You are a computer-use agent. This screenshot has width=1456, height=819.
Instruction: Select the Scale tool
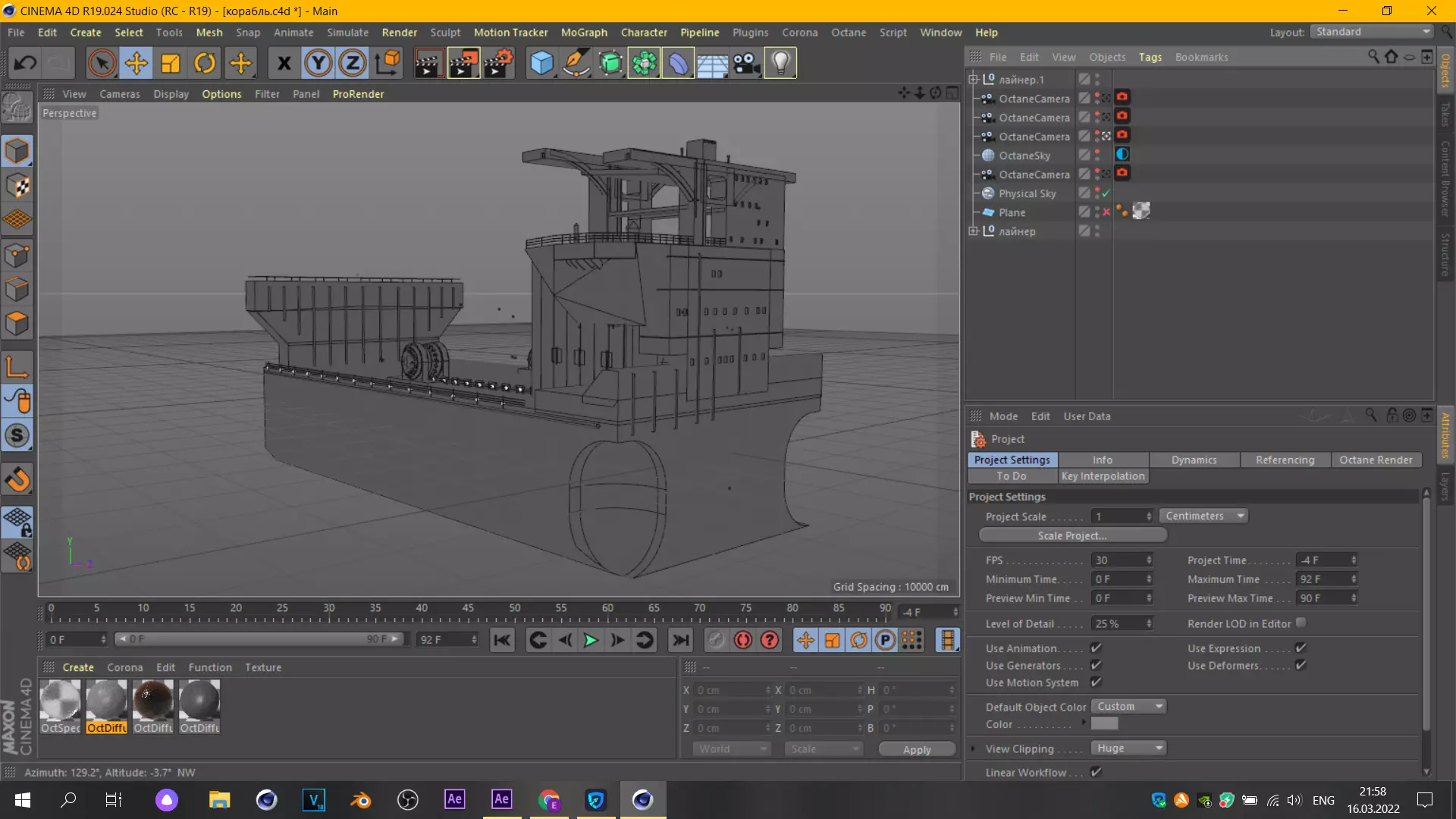(x=171, y=63)
